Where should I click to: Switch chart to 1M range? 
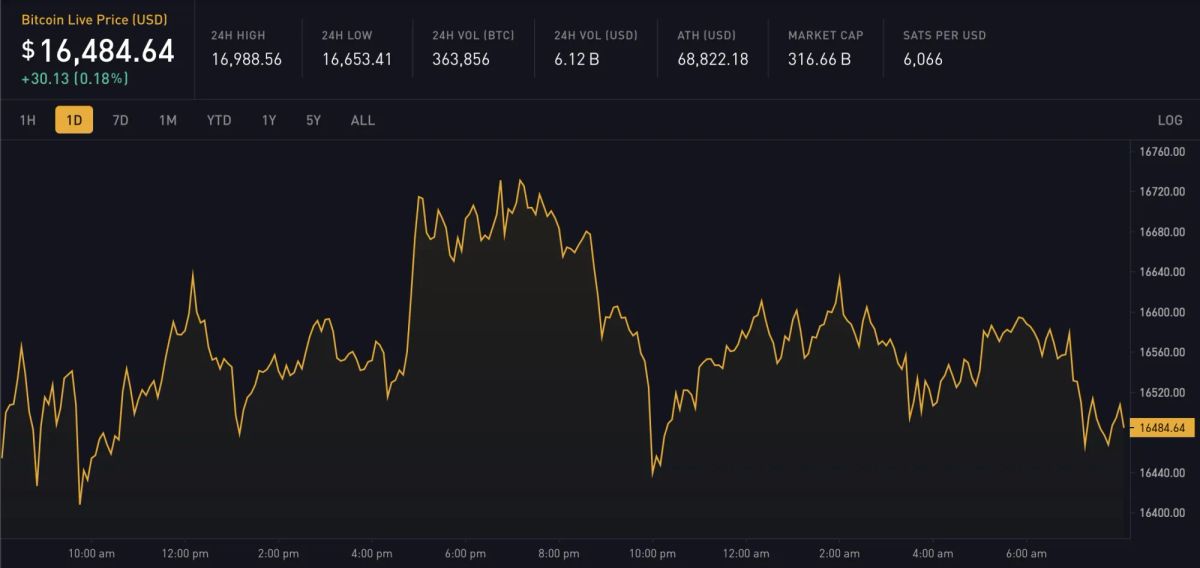(168, 120)
